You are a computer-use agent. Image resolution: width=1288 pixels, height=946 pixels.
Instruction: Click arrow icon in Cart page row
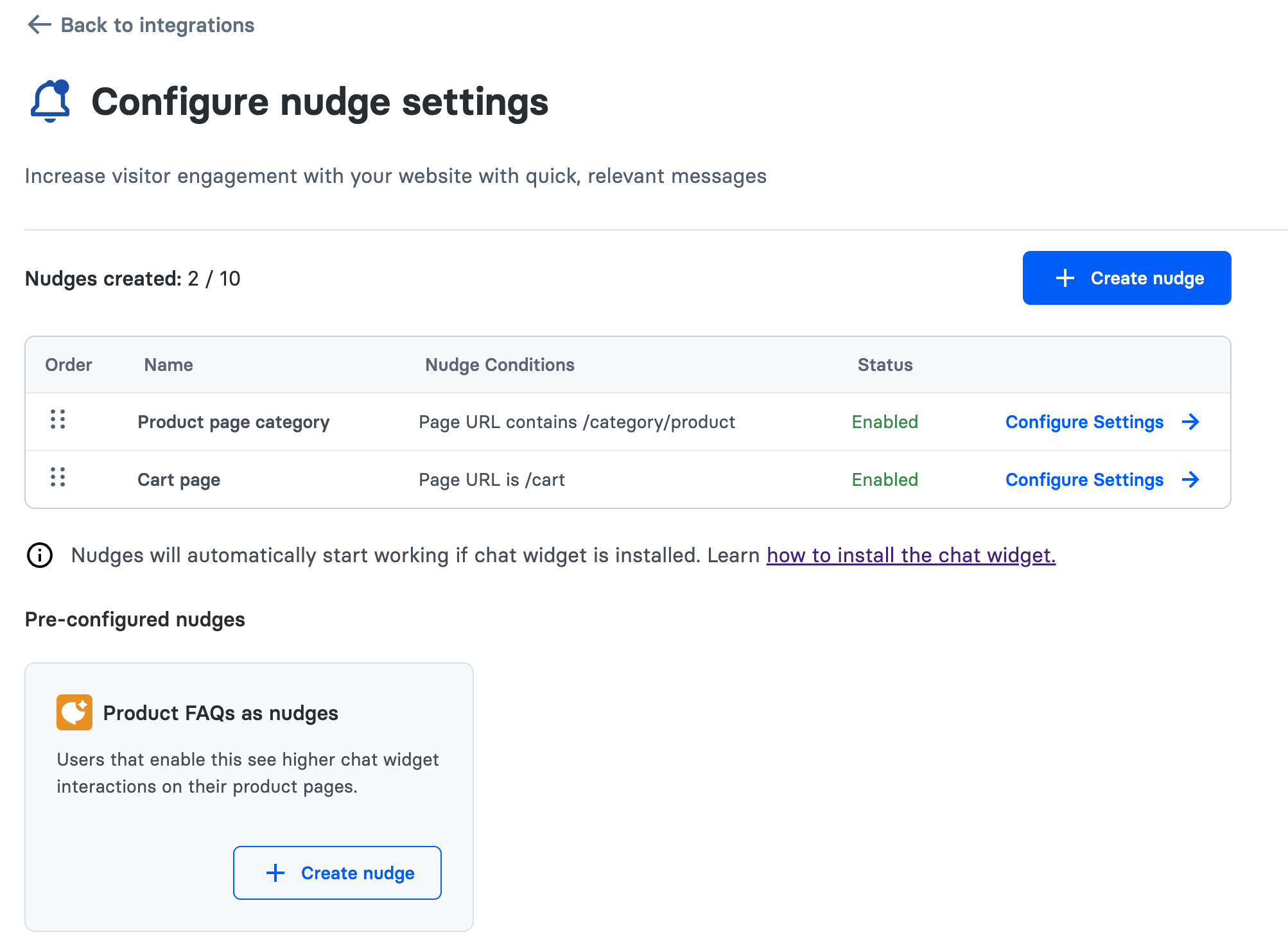tap(1190, 479)
